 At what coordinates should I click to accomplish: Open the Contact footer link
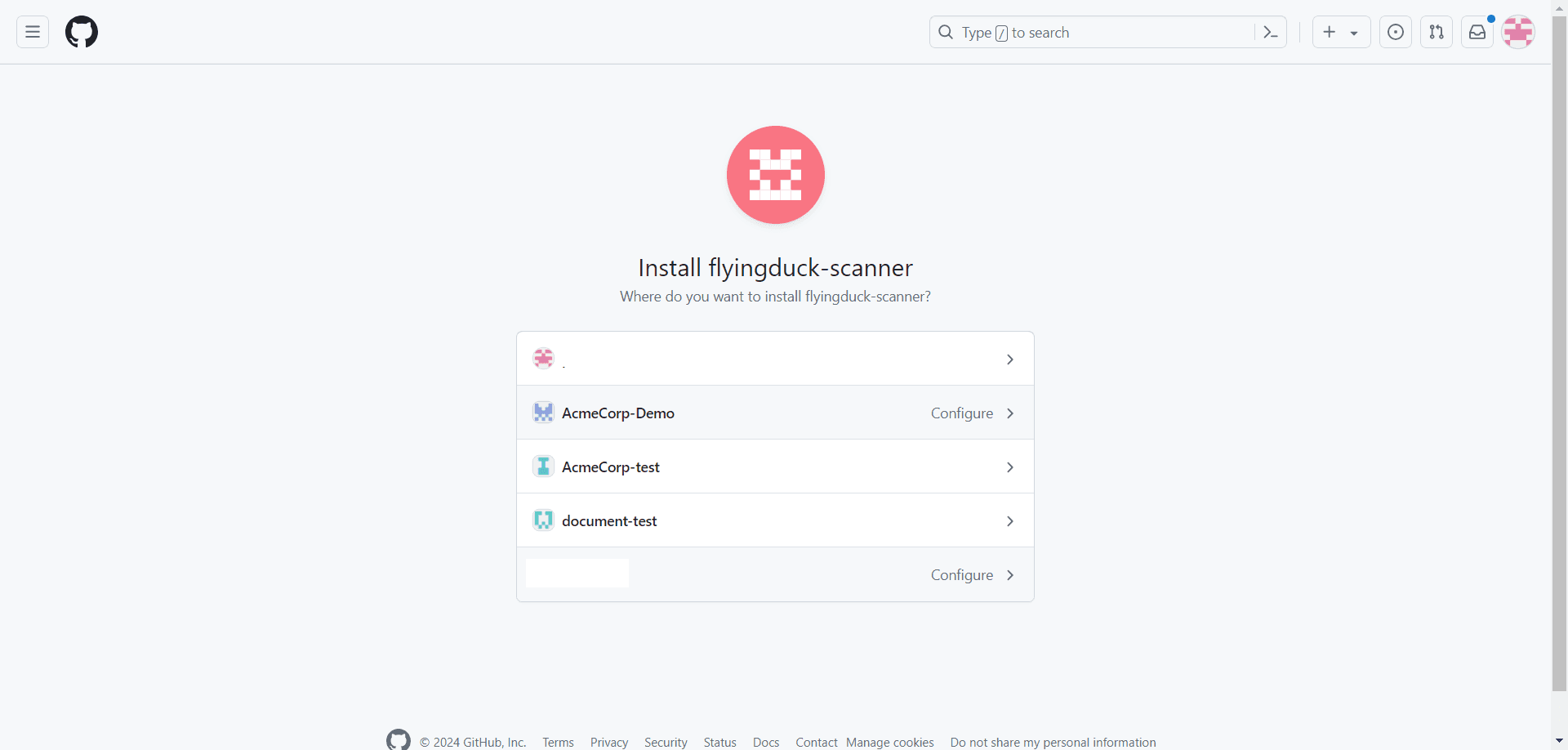pyautogui.click(x=817, y=742)
